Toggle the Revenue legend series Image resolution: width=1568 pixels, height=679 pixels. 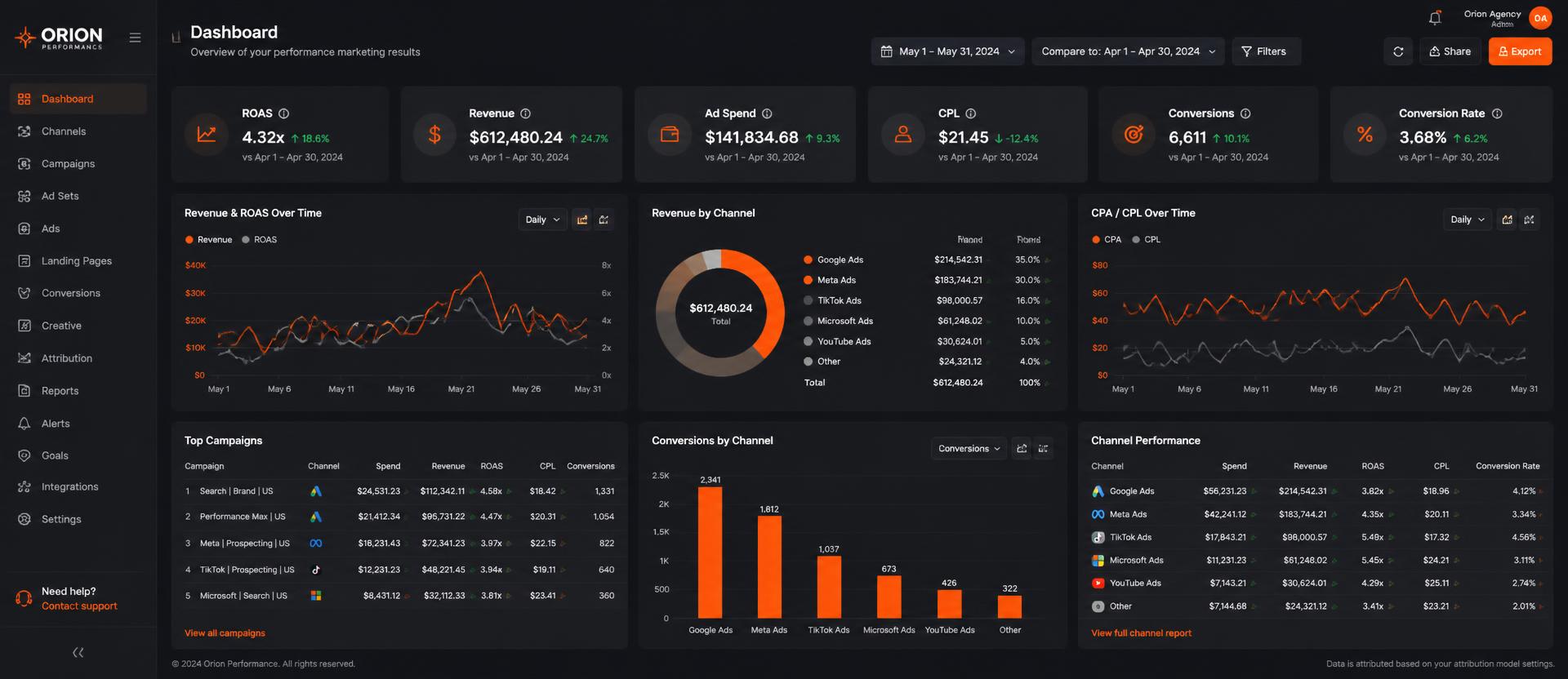point(208,240)
